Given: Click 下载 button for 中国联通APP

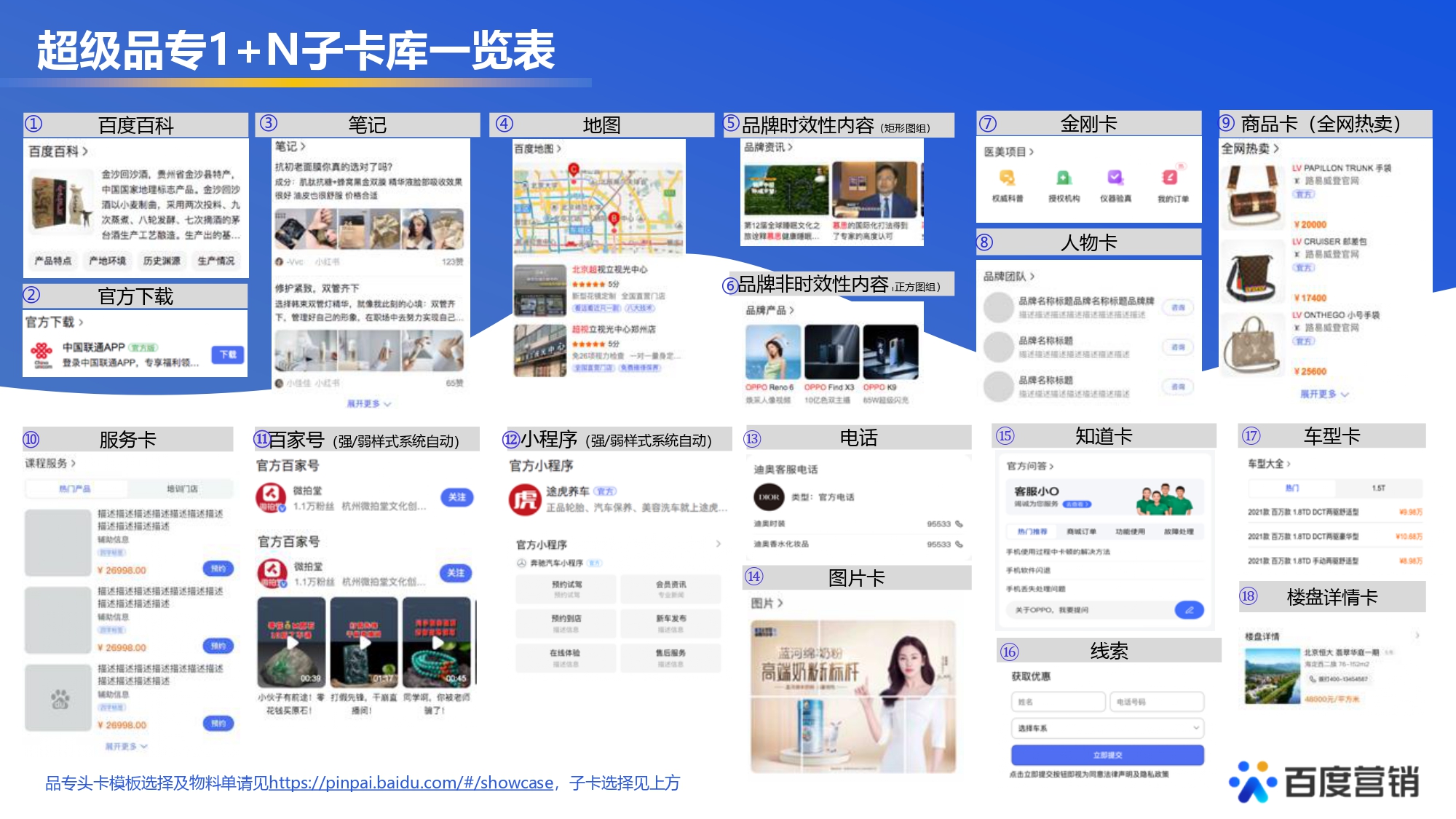Looking at the screenshot, I should point(228,355).
